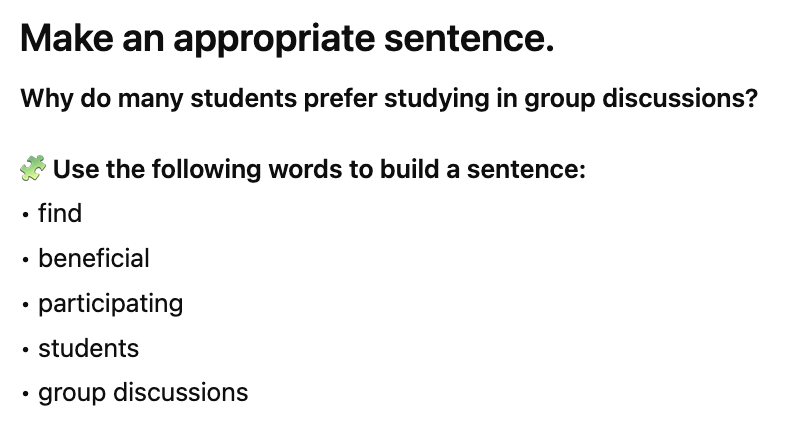The height and width of the screenshot is (430, 804).
Task: Click the word "find" in the list
Action: (x=60, y=213)
